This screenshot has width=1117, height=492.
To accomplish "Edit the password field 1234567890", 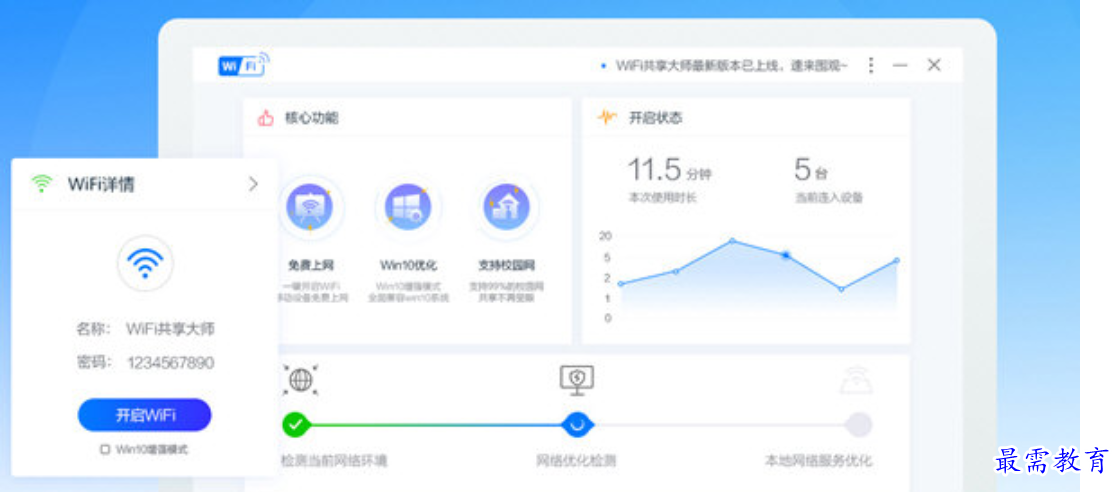I will (x=171, y=363).
